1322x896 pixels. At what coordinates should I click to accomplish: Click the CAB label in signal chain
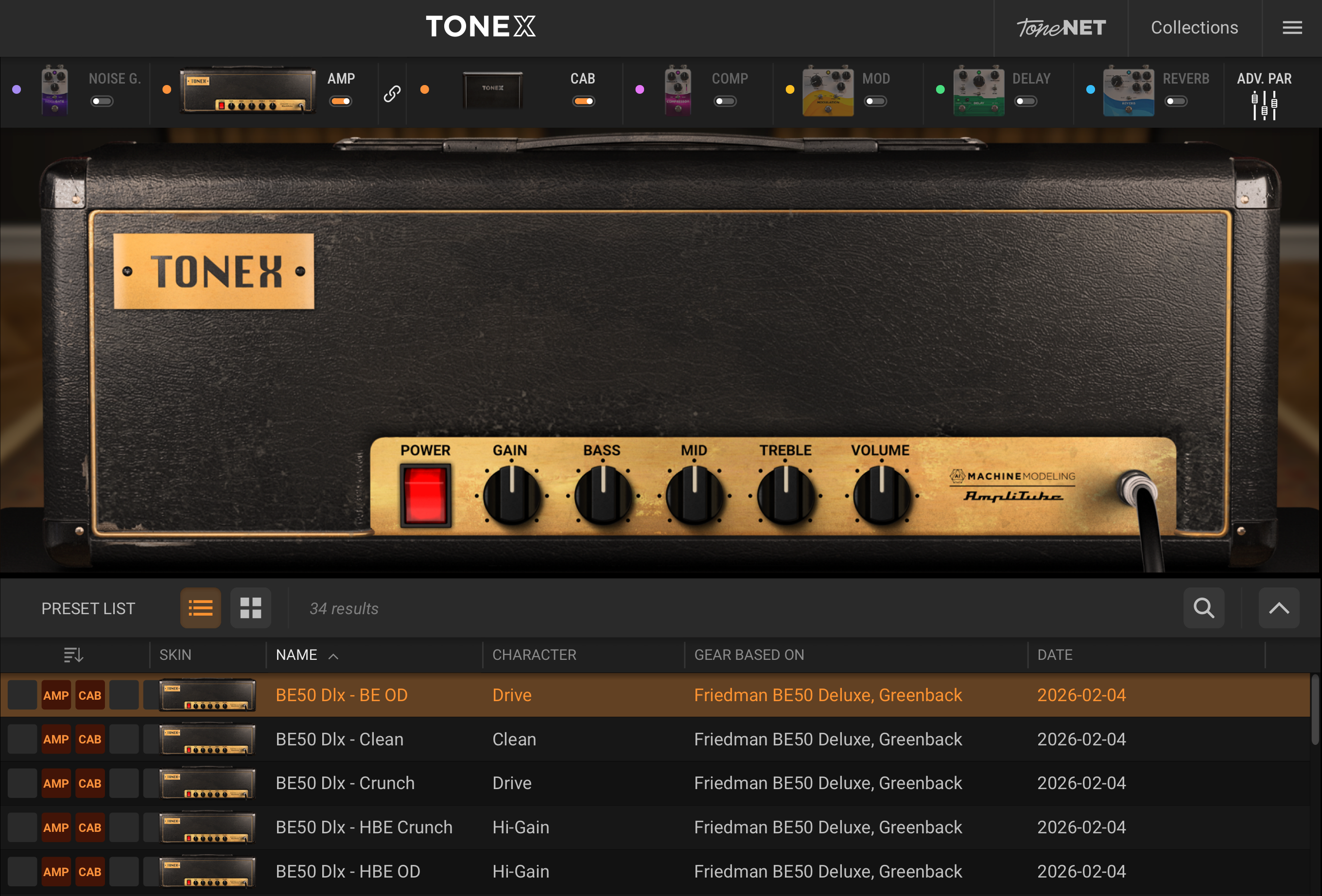click(582, 78)
